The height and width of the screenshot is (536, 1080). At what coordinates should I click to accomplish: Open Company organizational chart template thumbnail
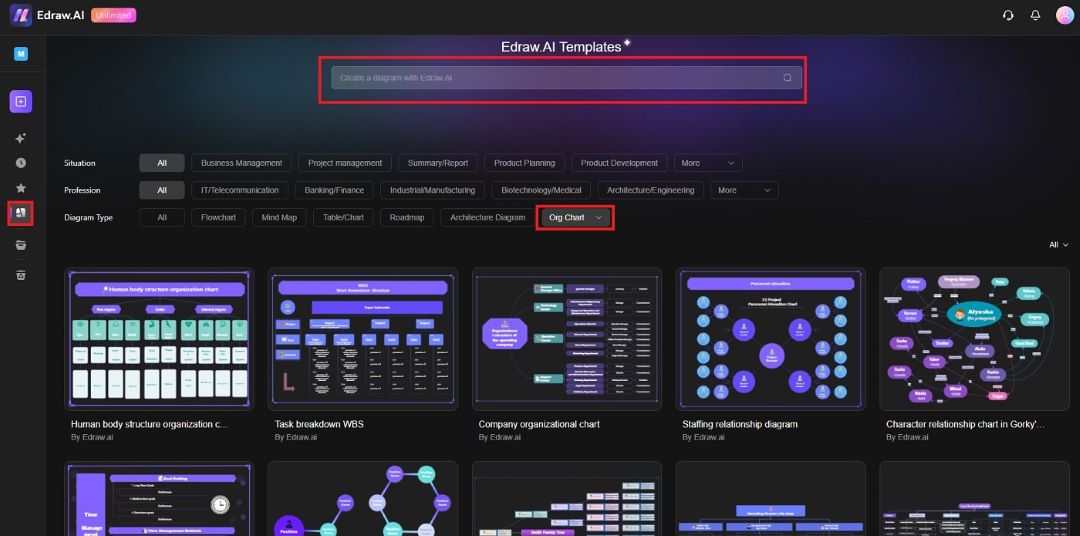567,339
